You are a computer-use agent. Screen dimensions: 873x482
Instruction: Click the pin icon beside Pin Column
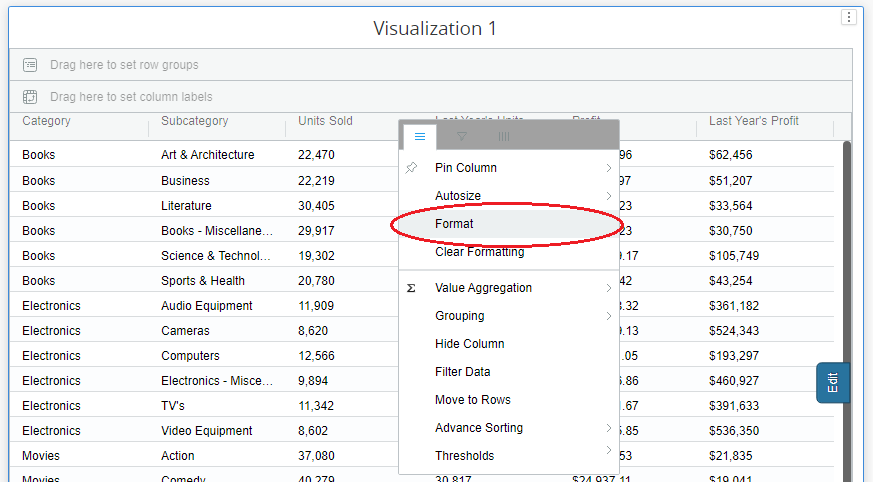[411, 168]
